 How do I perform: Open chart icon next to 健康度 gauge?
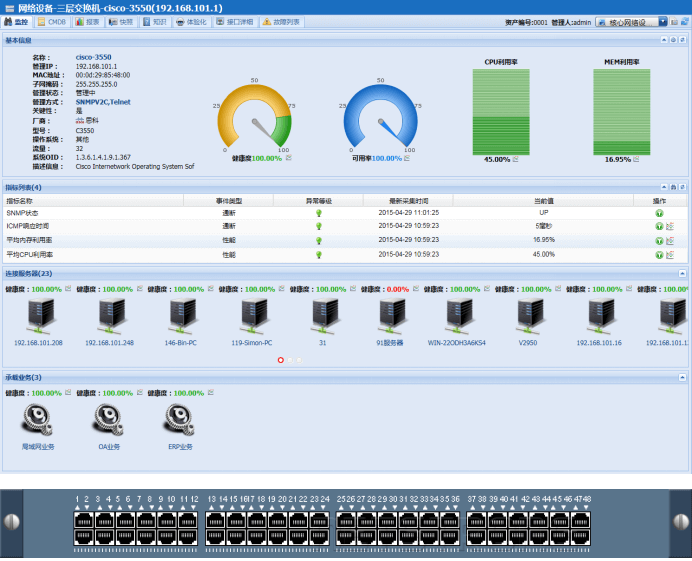pos(289,158)
